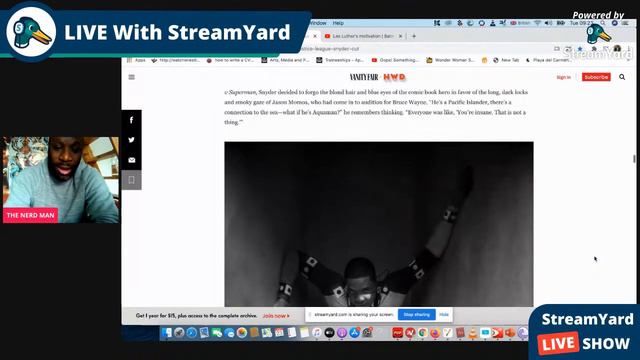
Task: Open PowerPoint from the dock
Action: point(510,333)
